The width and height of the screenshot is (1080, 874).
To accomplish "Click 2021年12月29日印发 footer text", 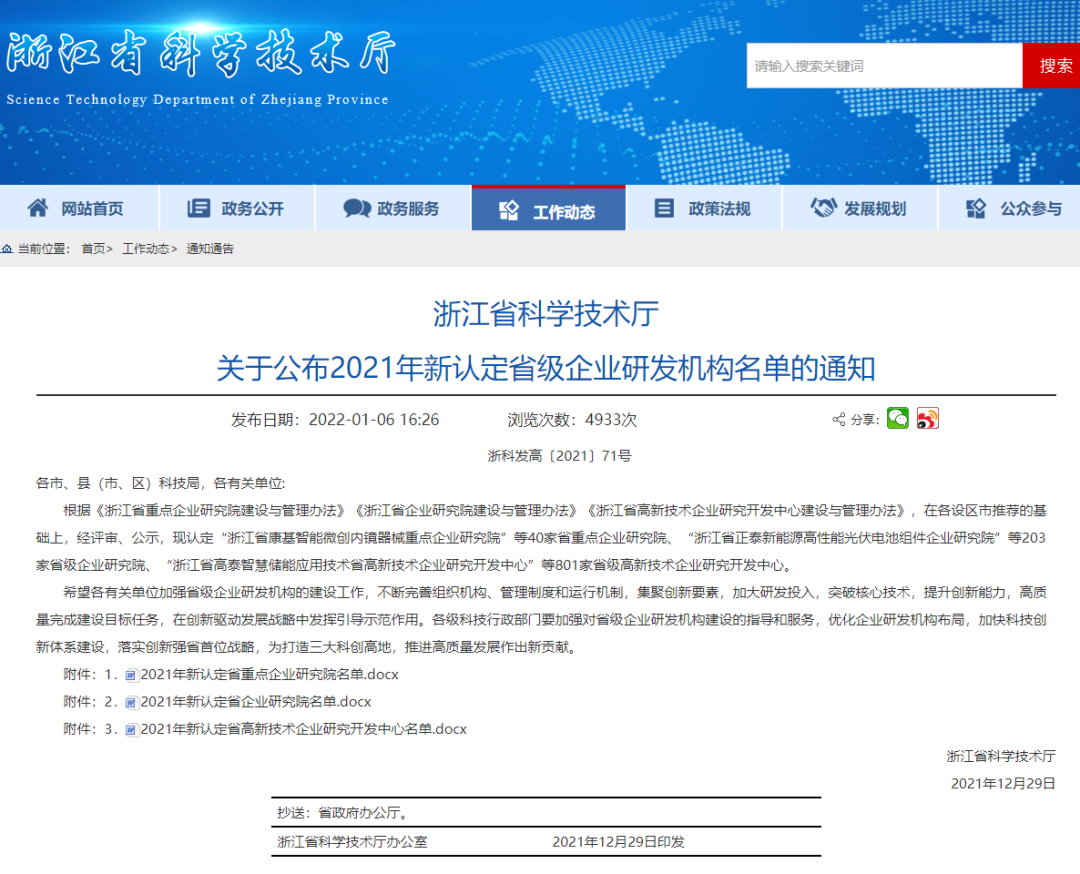I will [619, 842].
